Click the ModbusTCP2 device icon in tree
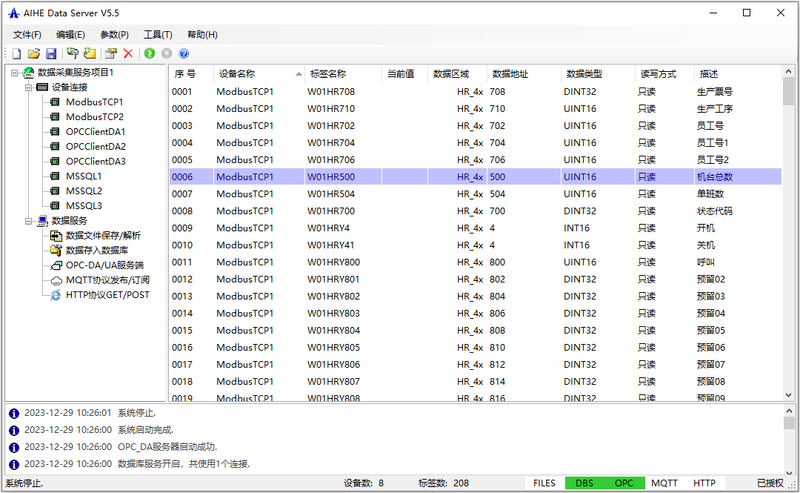The image size is (800, 493). pyautogui.click(x=55, y=117)
